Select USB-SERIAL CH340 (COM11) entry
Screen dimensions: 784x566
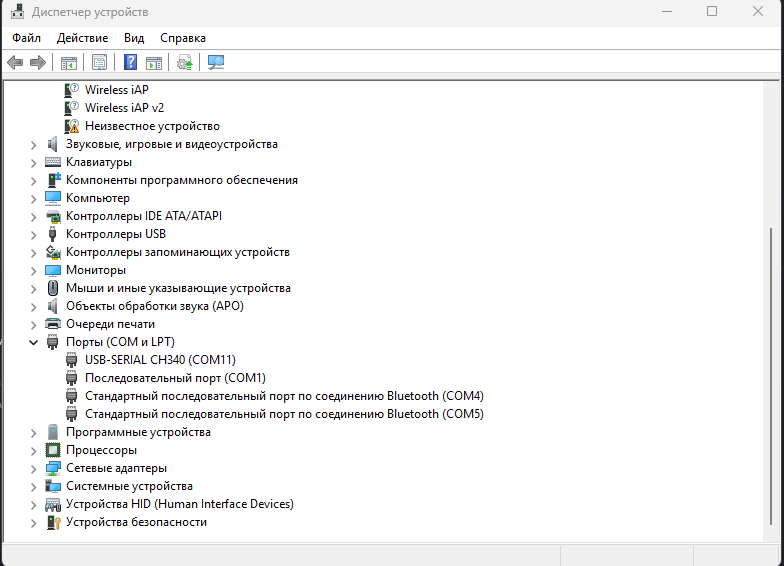click(160, 360)
